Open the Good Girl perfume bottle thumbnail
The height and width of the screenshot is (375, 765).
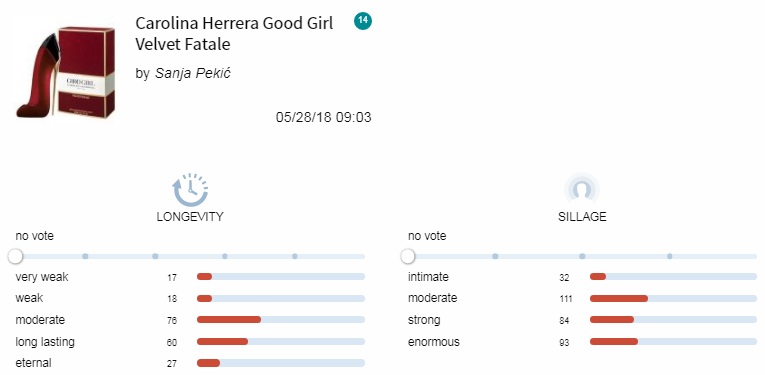click(65, 73)
